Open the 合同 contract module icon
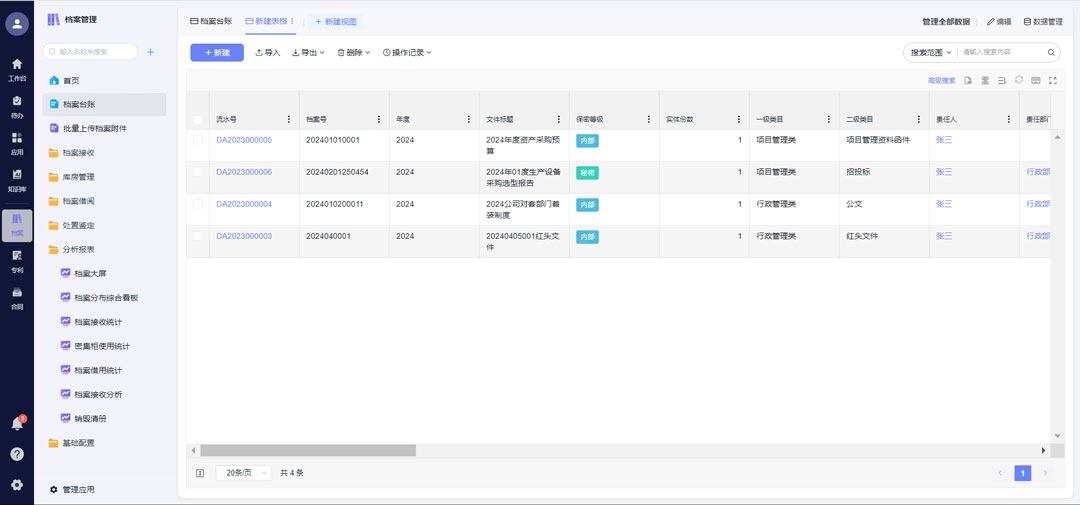The height and width of the screenshot is (505, 1080). point(17,296)
